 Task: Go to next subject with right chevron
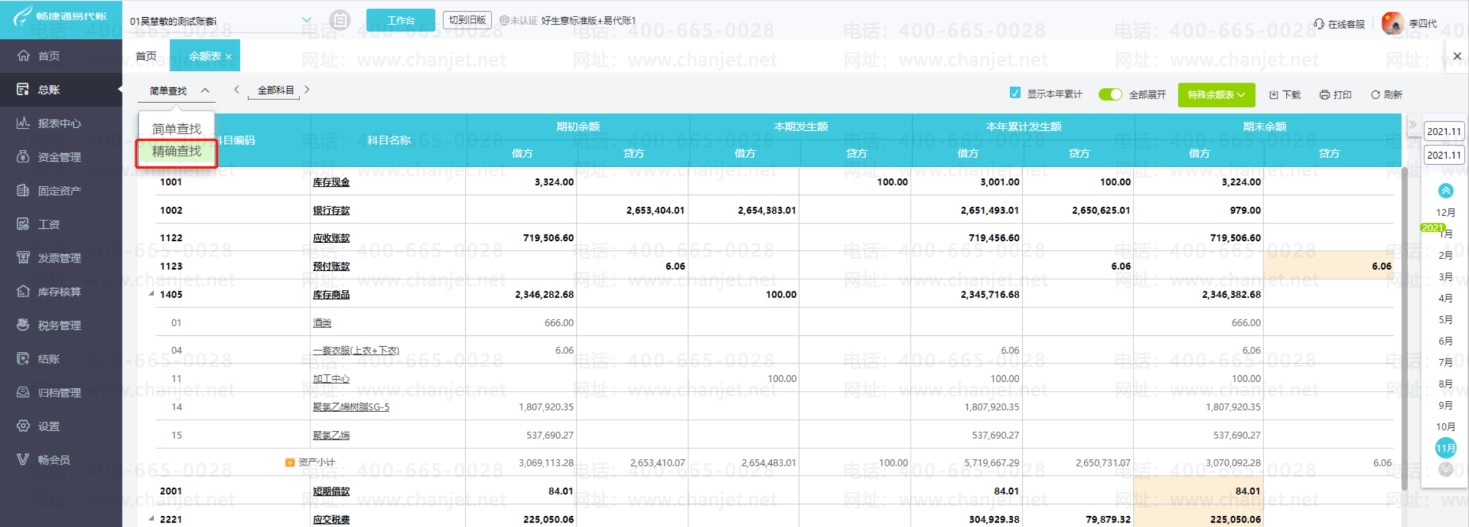point(307,90)
